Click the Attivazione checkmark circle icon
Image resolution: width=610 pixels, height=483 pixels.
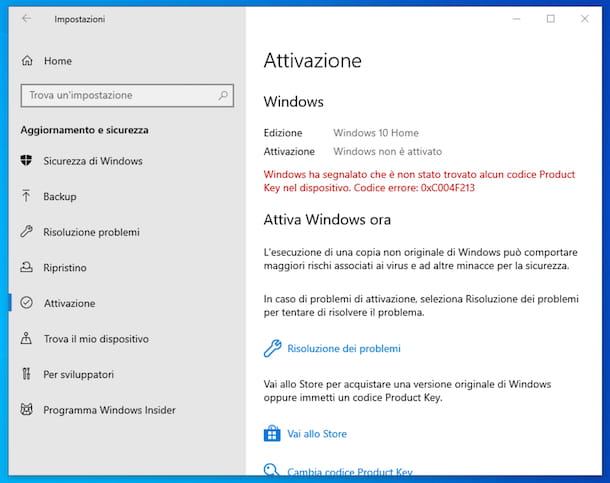pyautogui.click(x=26, y=303)
